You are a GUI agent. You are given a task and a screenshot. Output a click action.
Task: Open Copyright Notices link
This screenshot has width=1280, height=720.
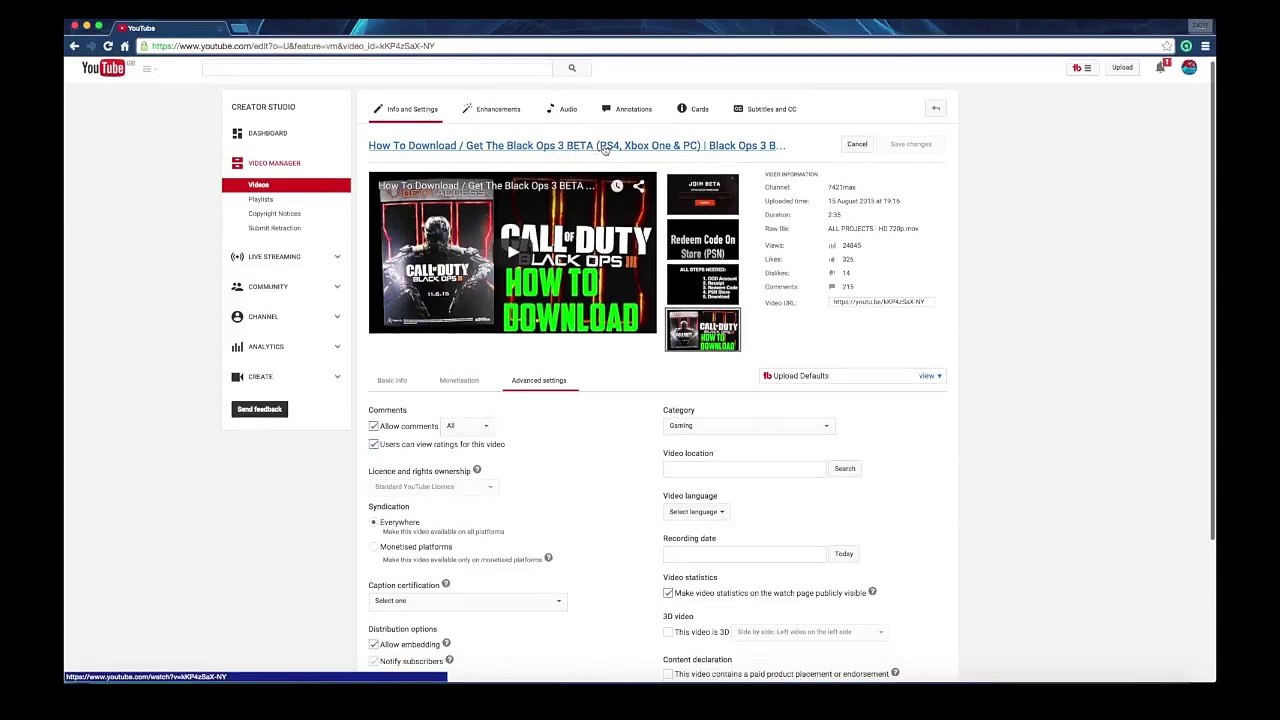[x=275, y=214]
